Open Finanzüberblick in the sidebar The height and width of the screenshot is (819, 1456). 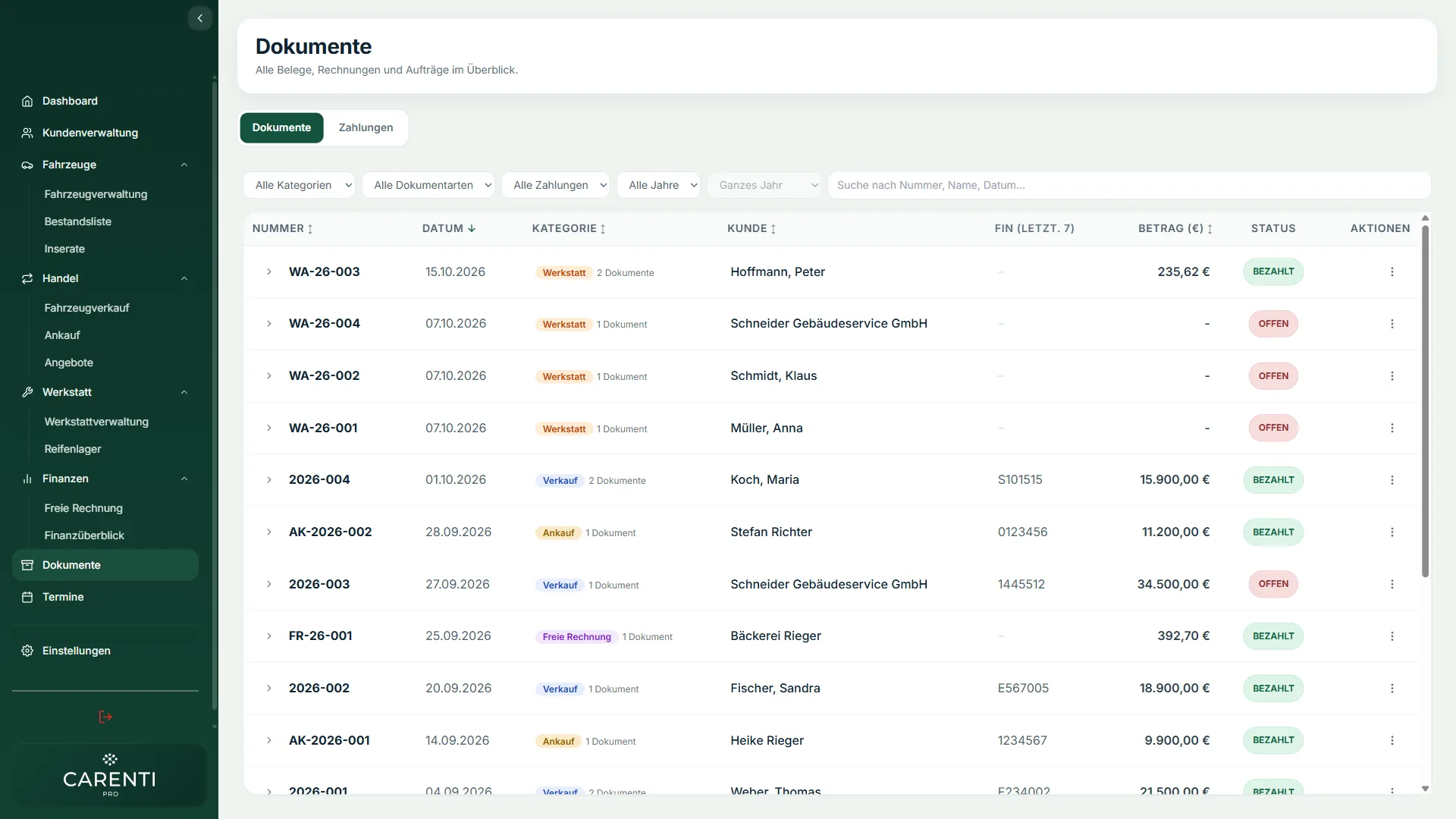tap(84, 535)
